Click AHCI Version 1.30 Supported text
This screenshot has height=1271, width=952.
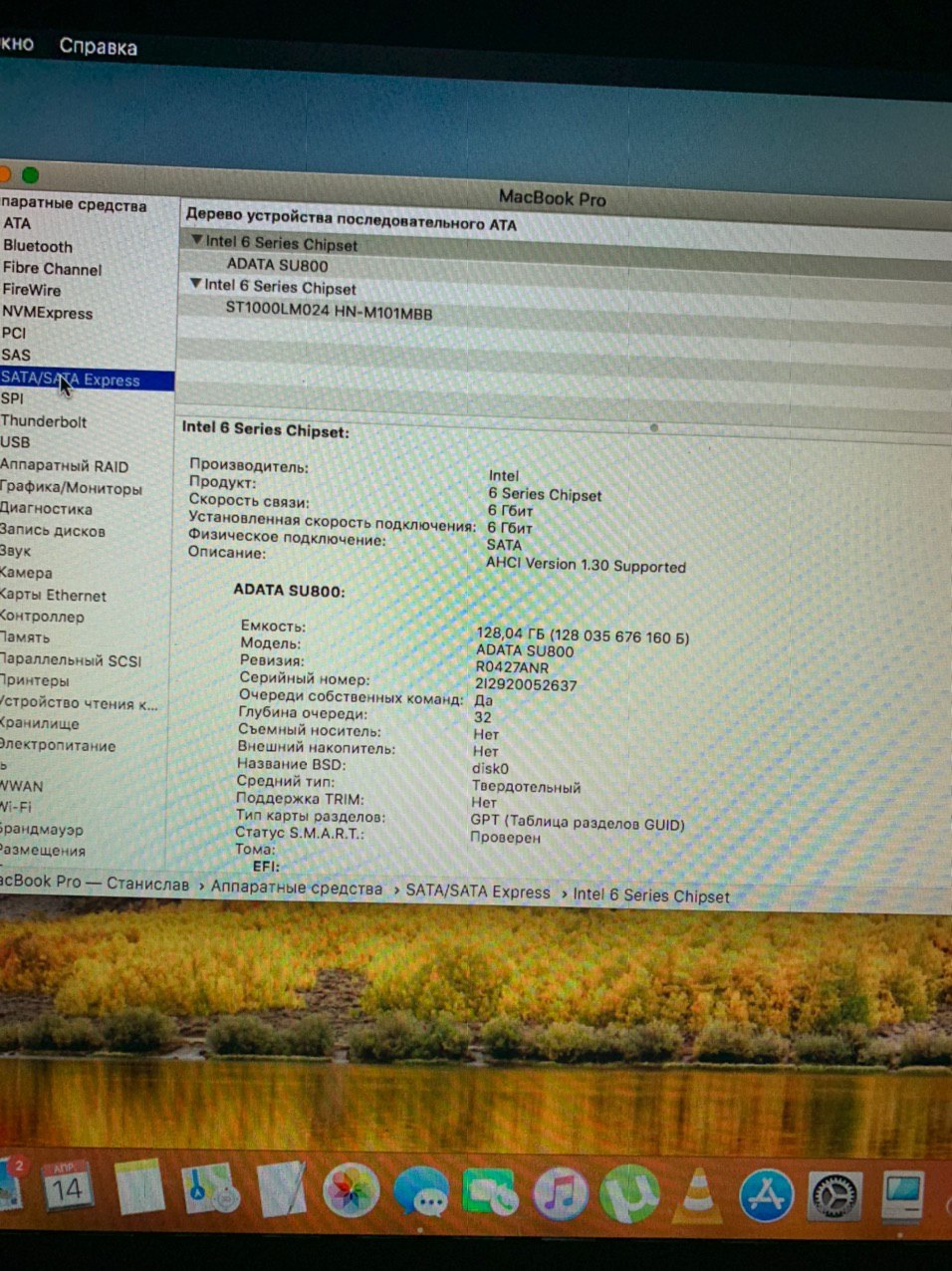(586, 565)
